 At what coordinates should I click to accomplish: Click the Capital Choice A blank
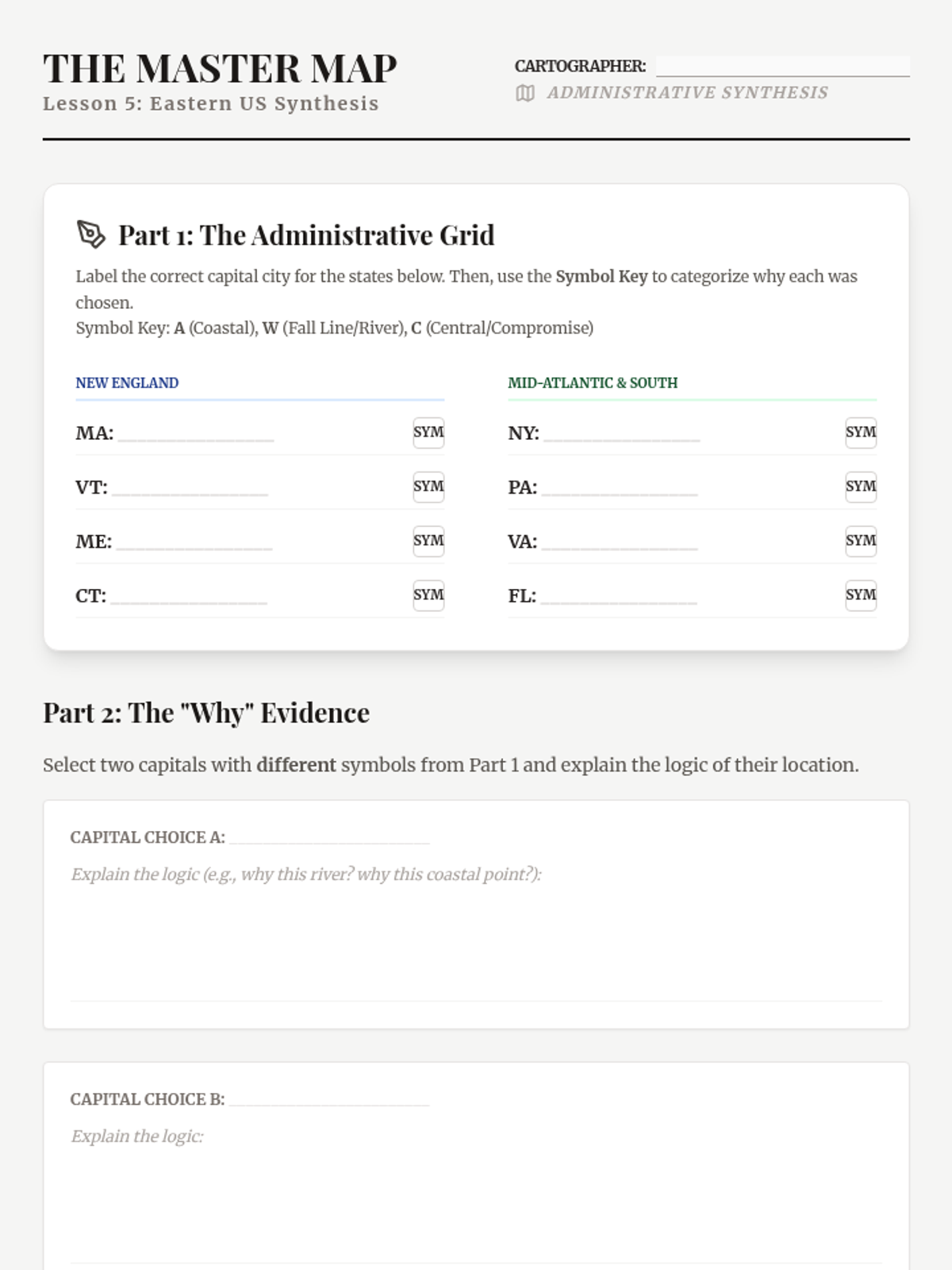329,837
